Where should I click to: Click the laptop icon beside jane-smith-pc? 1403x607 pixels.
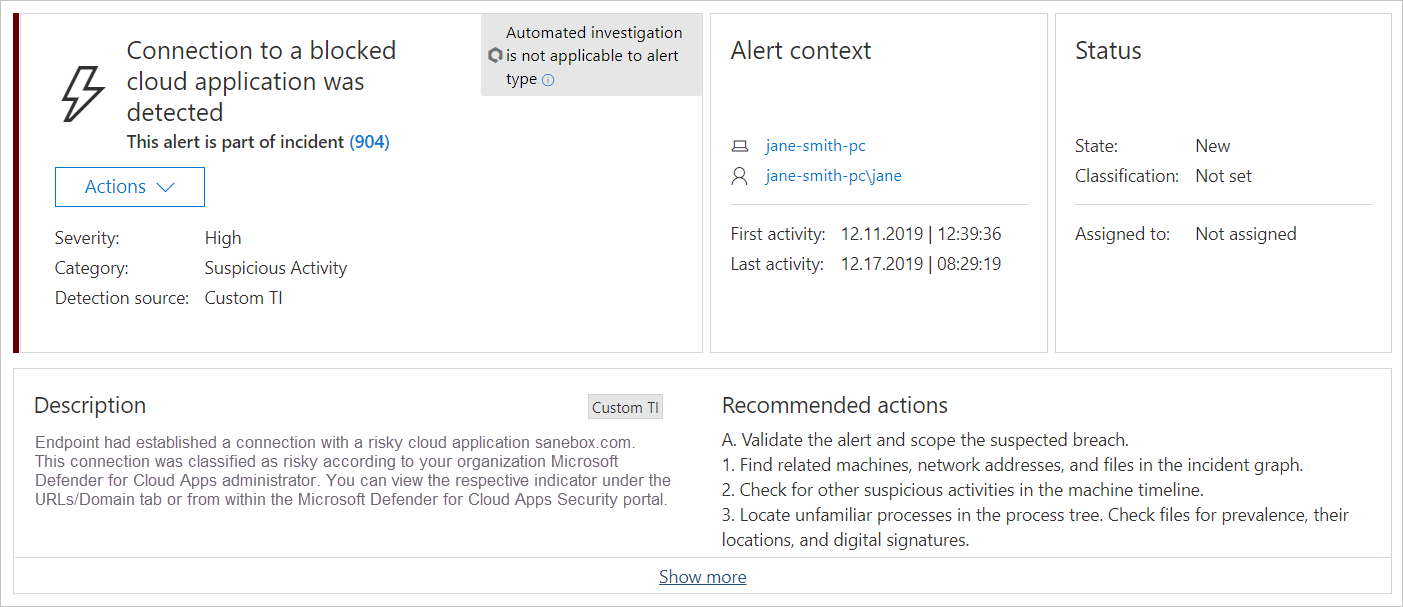[x=741, y=145]
